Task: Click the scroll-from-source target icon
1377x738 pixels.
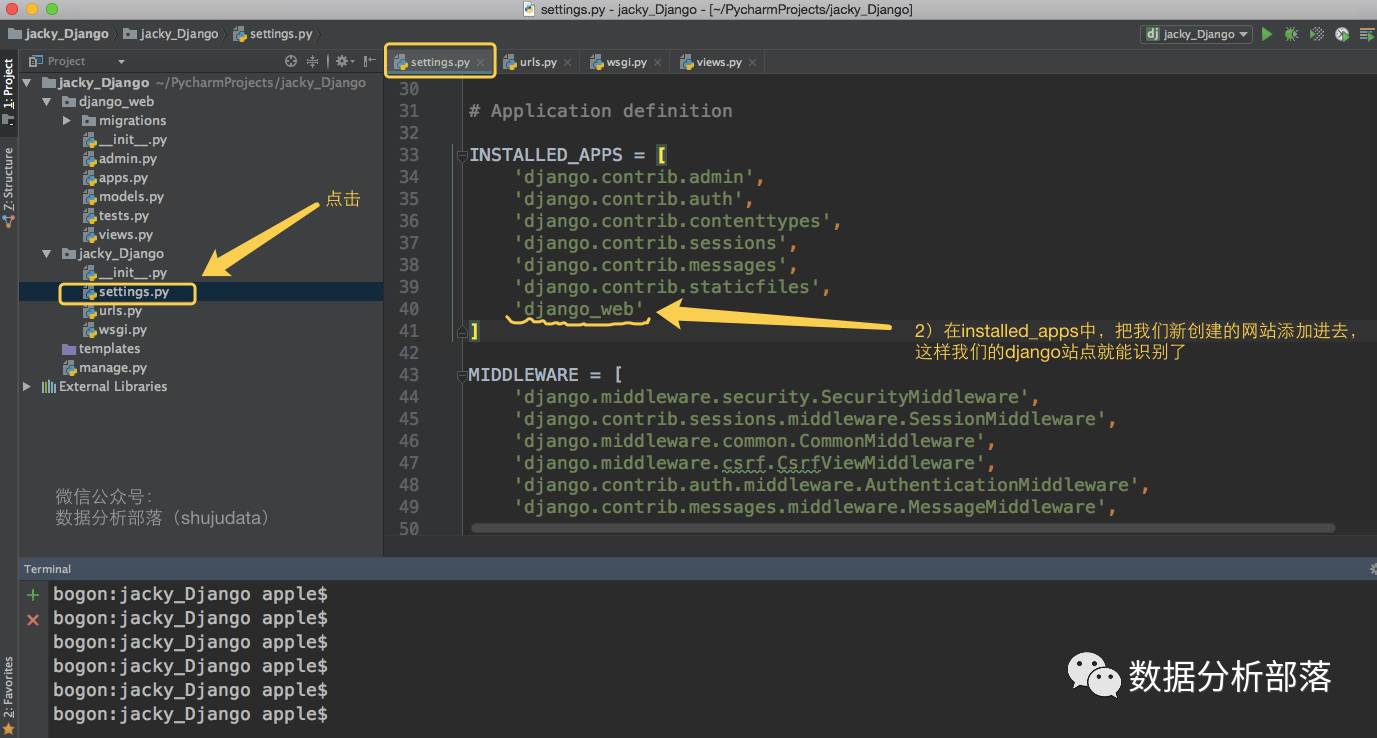Action: 291,61
